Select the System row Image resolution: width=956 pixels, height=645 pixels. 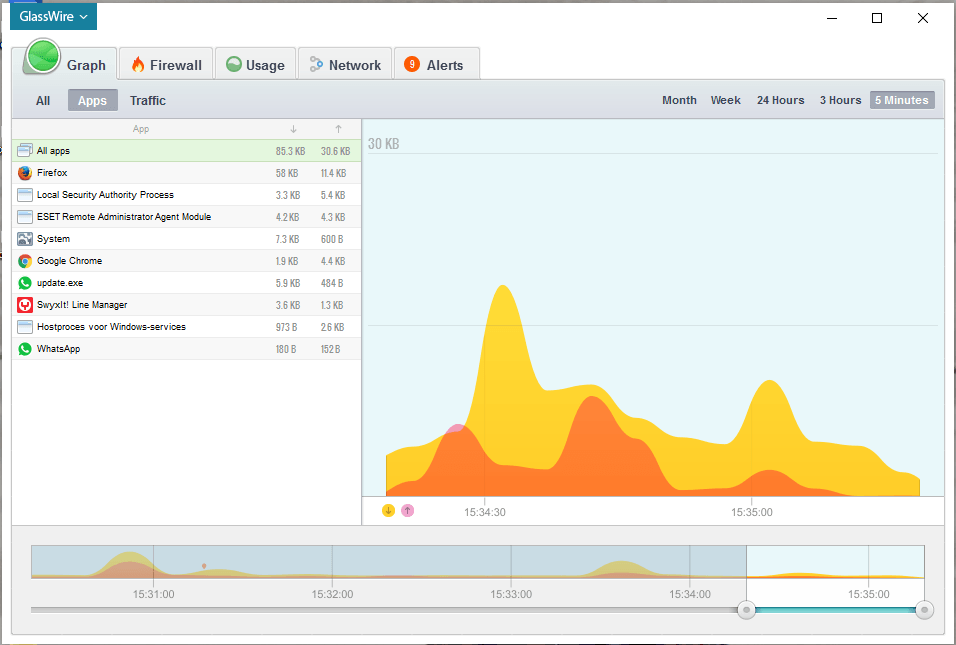pyautogui.click(x=187, y=239)
